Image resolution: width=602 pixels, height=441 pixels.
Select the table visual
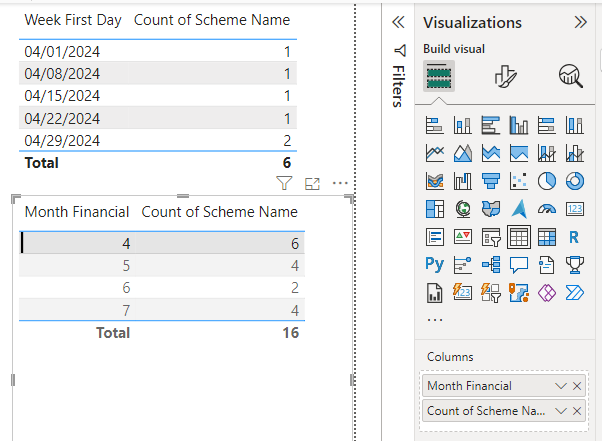click(x=519, y=237)
